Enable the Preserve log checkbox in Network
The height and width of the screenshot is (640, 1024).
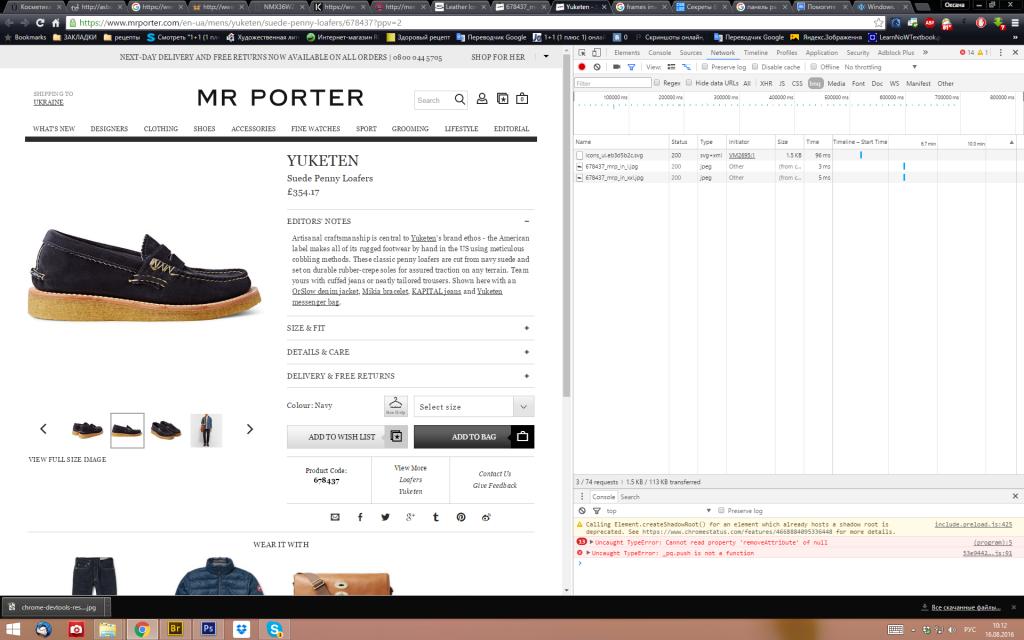705,67
